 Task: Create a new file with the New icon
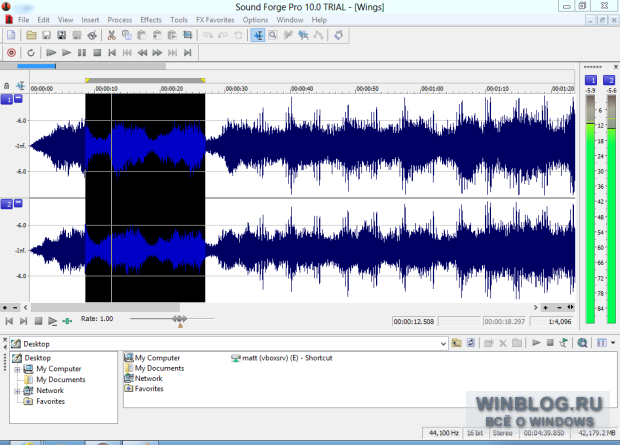point(11,35)
